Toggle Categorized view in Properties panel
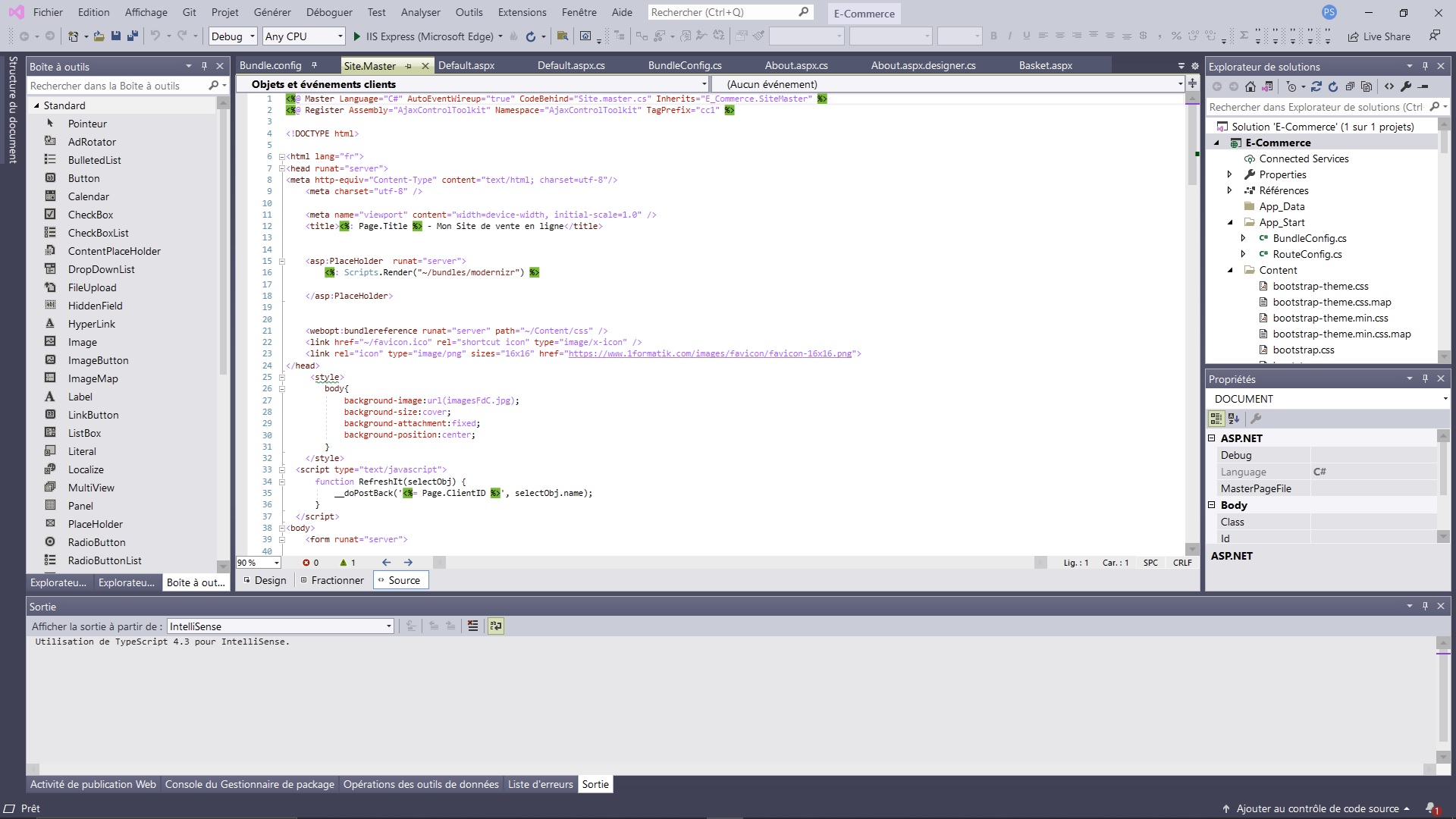The height and width of the screenshot is (819, 1456). pyautogui.click(x=1216, y=418)
